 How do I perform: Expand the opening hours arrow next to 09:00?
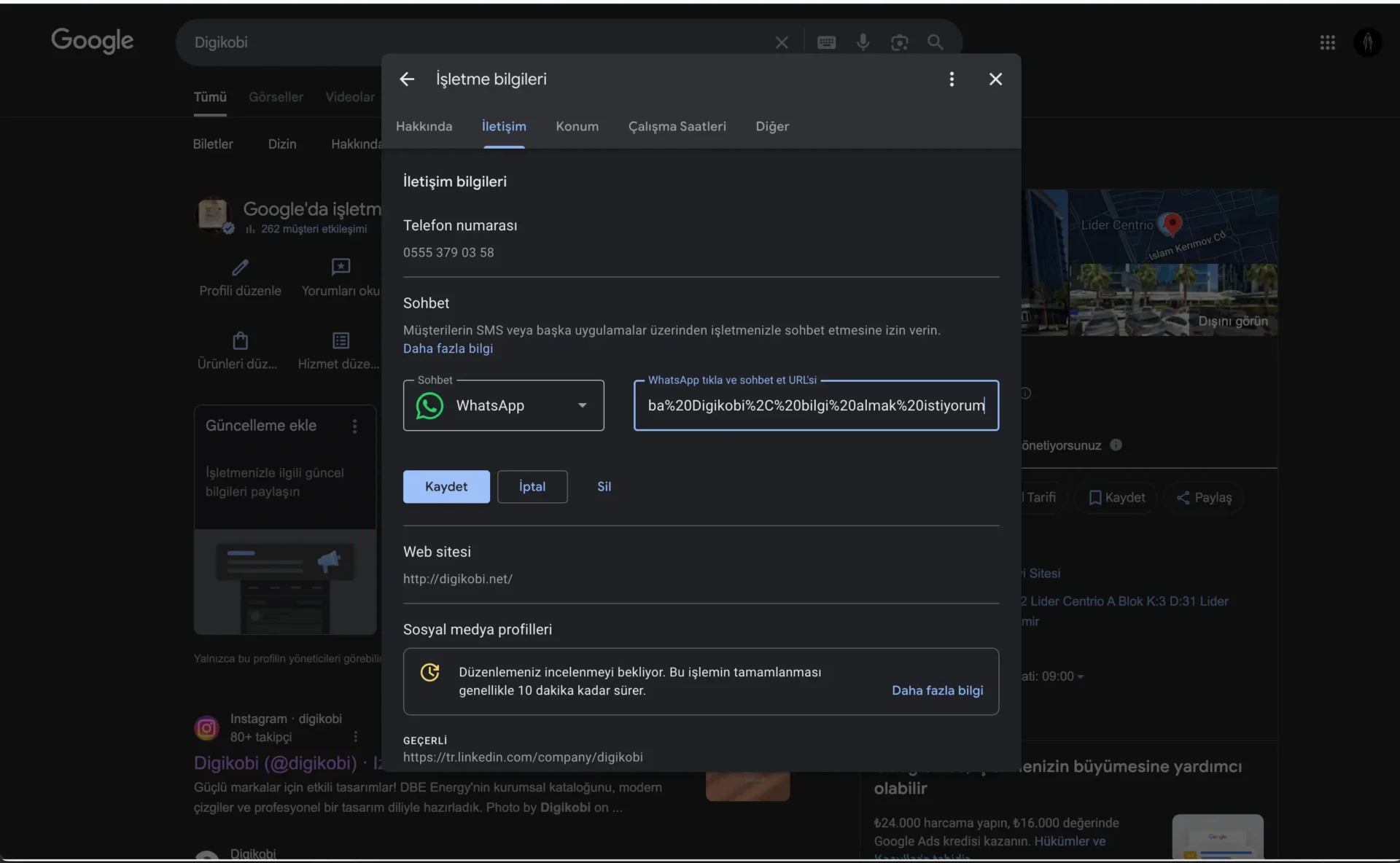1080,676
